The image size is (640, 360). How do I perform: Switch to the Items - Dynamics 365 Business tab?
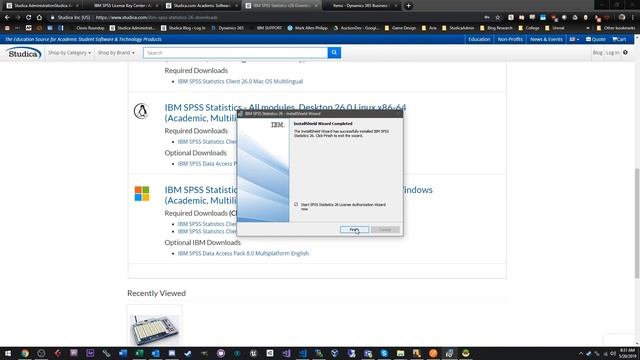[362, 6]
